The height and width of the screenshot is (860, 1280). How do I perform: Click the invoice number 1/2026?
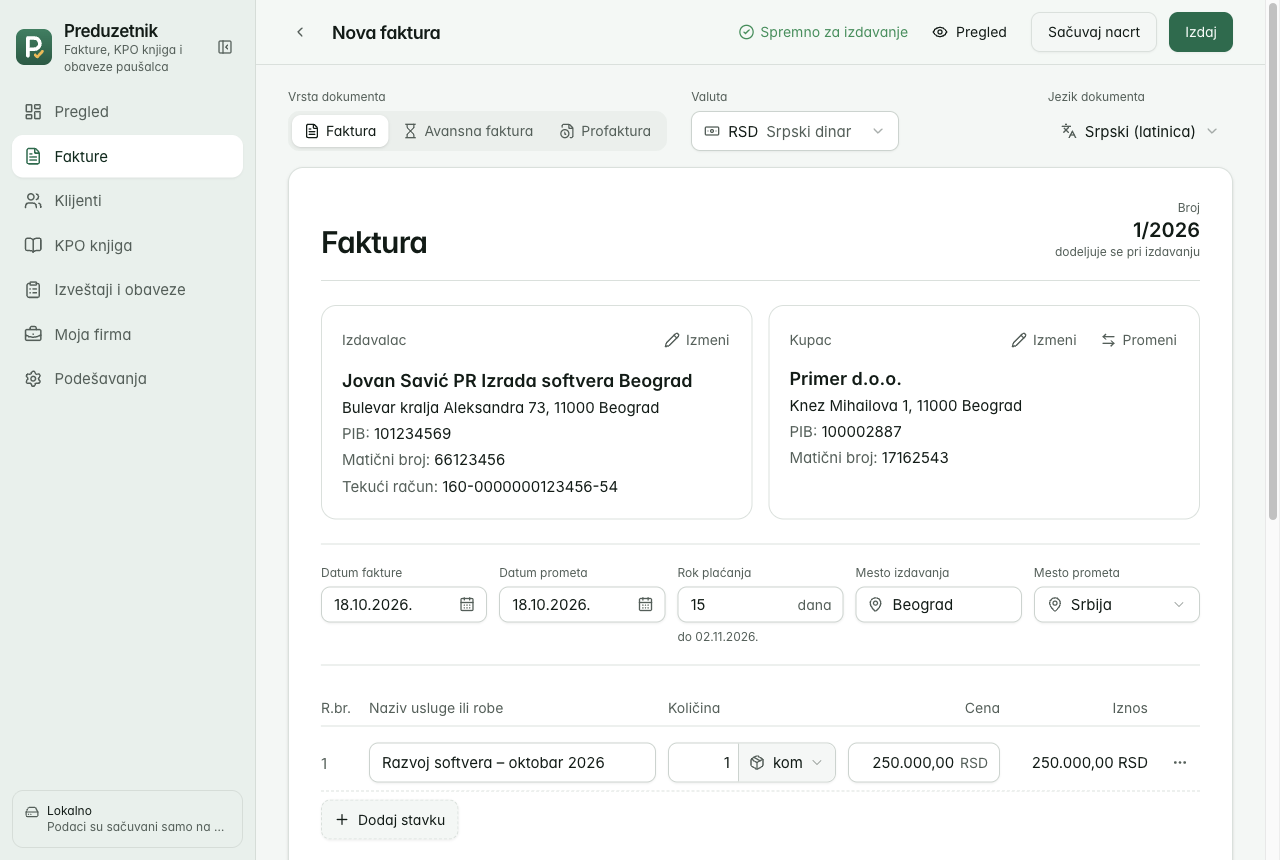1166,230
